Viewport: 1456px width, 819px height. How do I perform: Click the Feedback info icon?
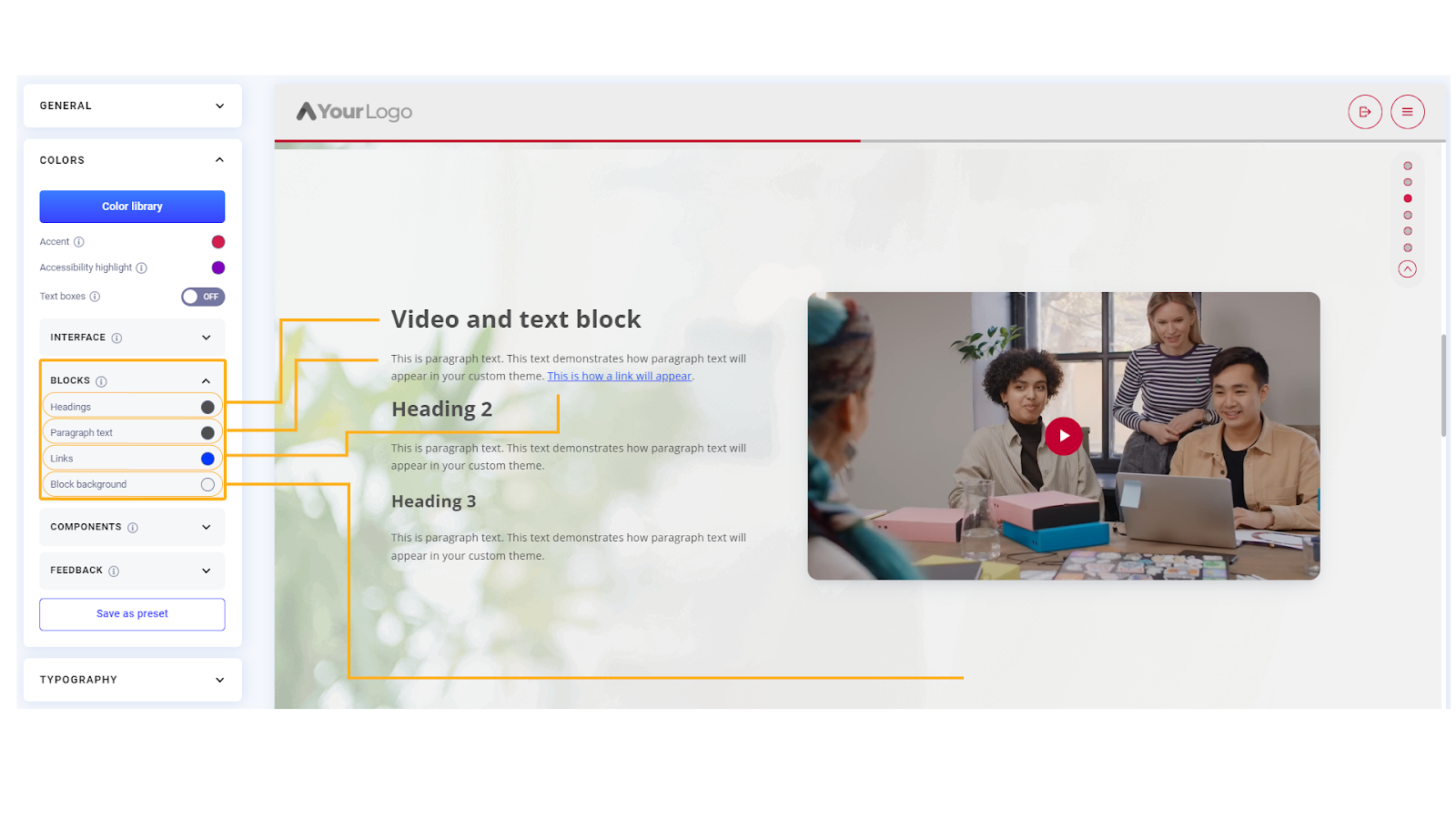coord(114,571)
